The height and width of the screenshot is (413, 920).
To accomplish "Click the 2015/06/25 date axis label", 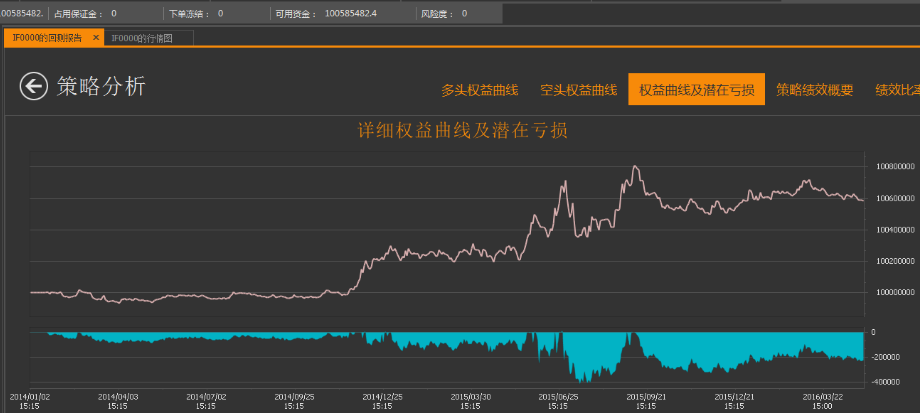I will (x=558, y=401).
